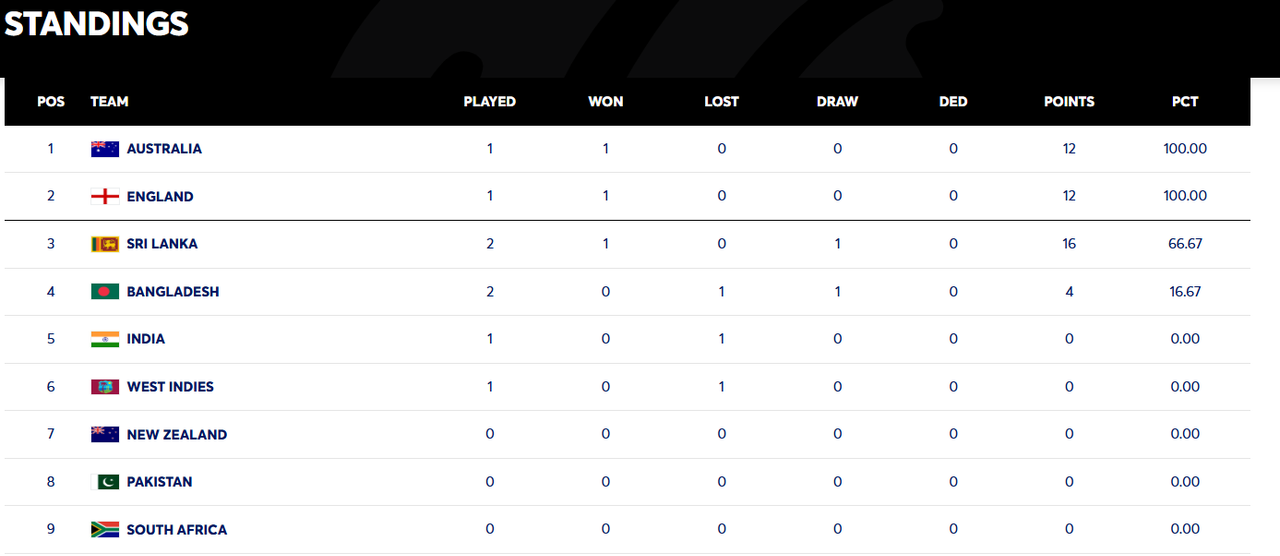Select the WON column header
This screenshot has height=556, width=1280.
(606, 102)
